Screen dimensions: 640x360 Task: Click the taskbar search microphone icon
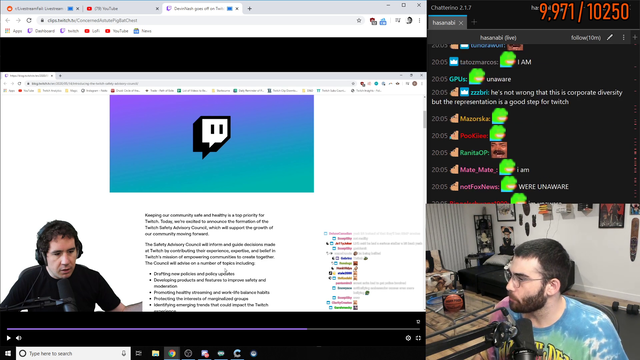click(124, 353)
